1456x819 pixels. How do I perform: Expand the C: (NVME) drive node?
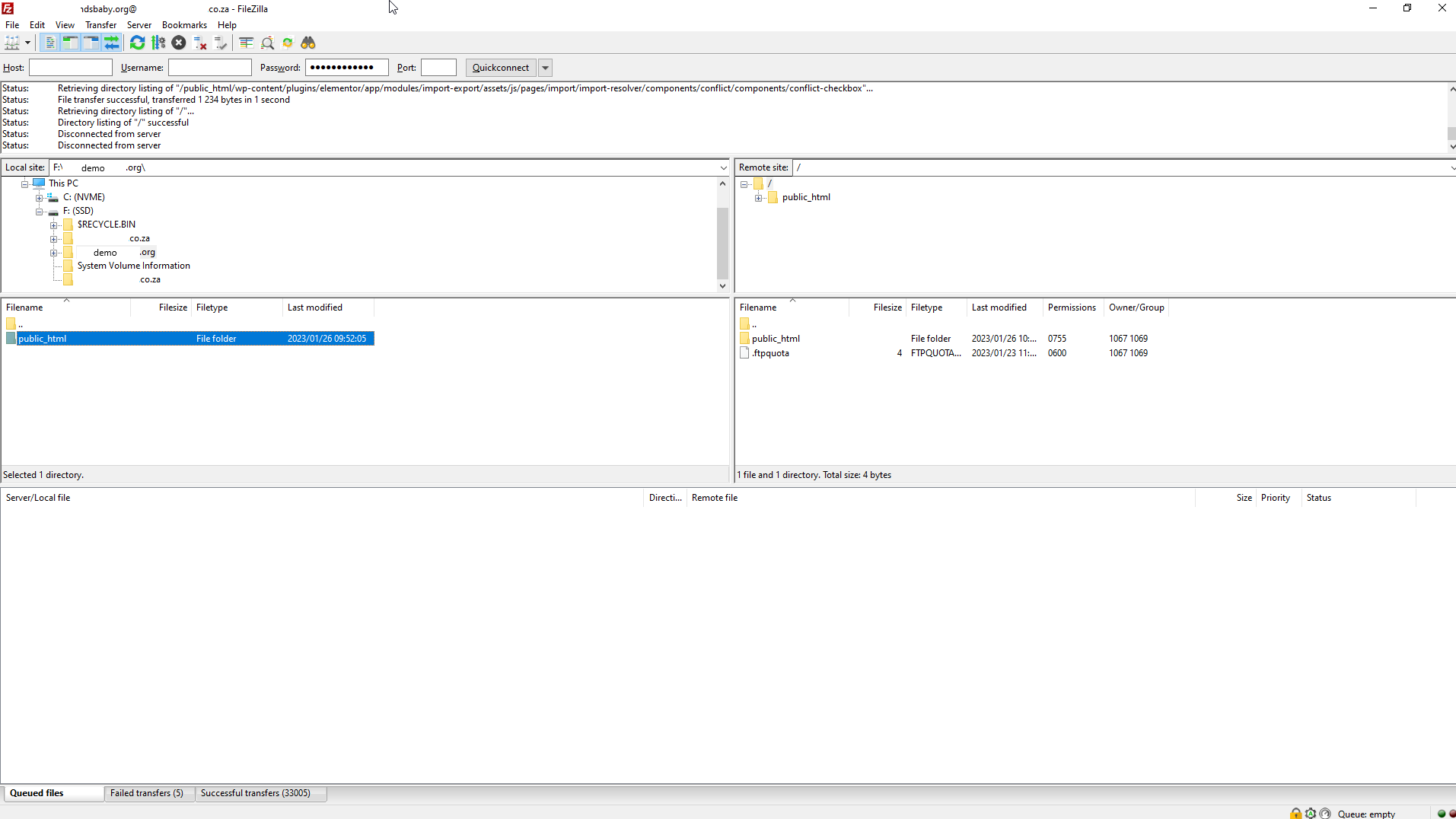[x=40, y=198]
